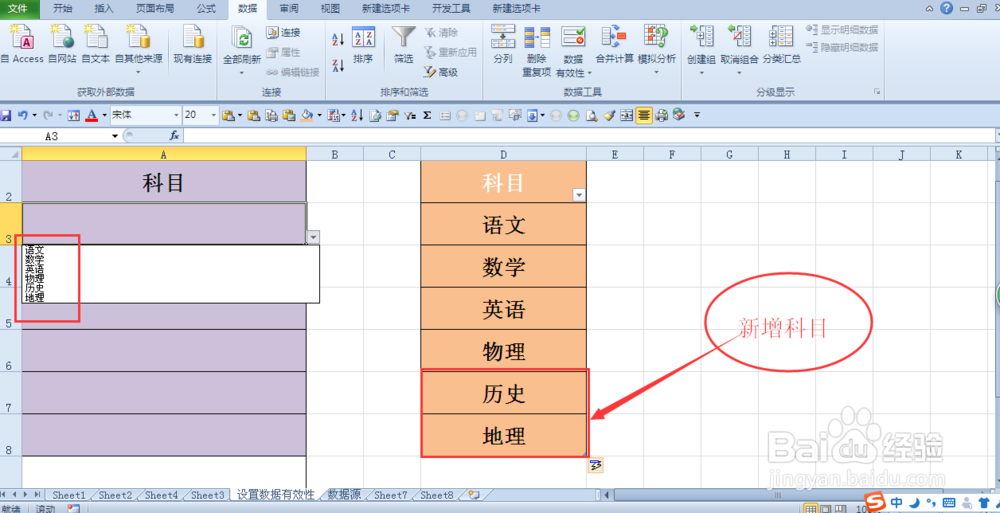Screen dimensions: 1000x513
Task: Import data from text file (自文本)
Action: click(x=96, y=43)
